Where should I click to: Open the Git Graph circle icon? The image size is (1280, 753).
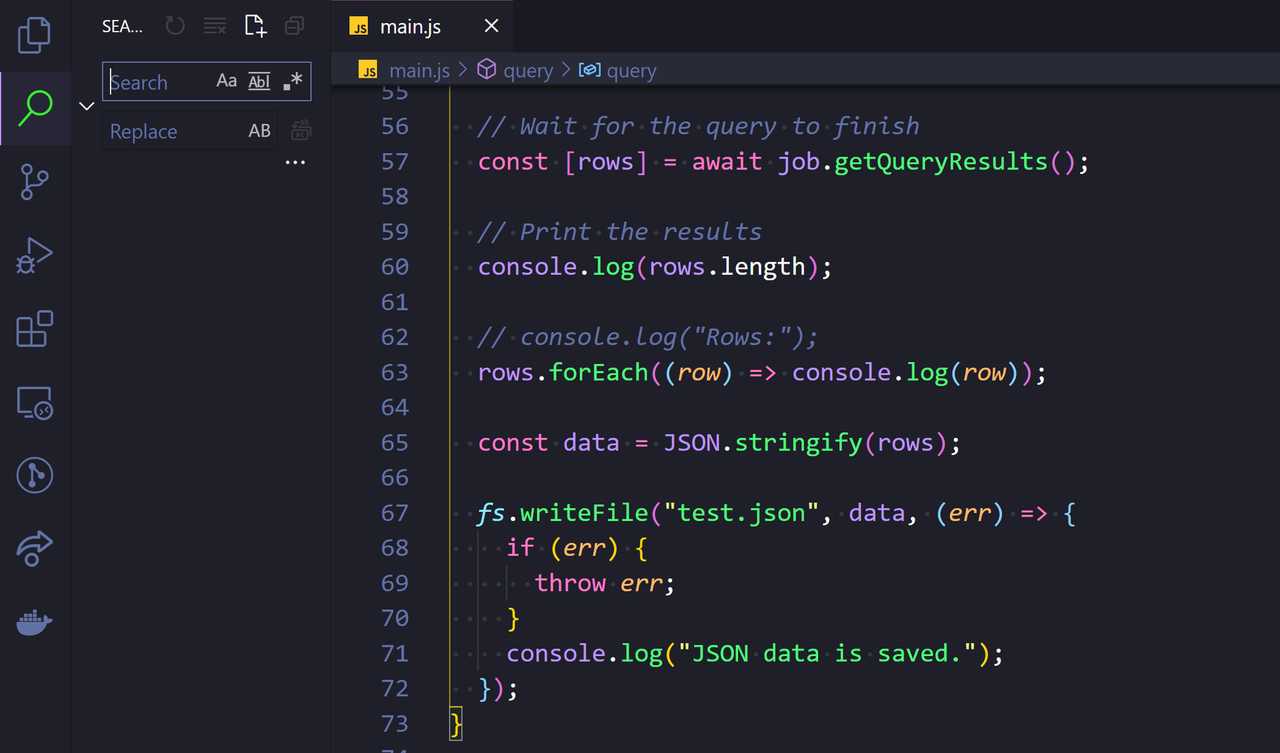coord(35,476)
